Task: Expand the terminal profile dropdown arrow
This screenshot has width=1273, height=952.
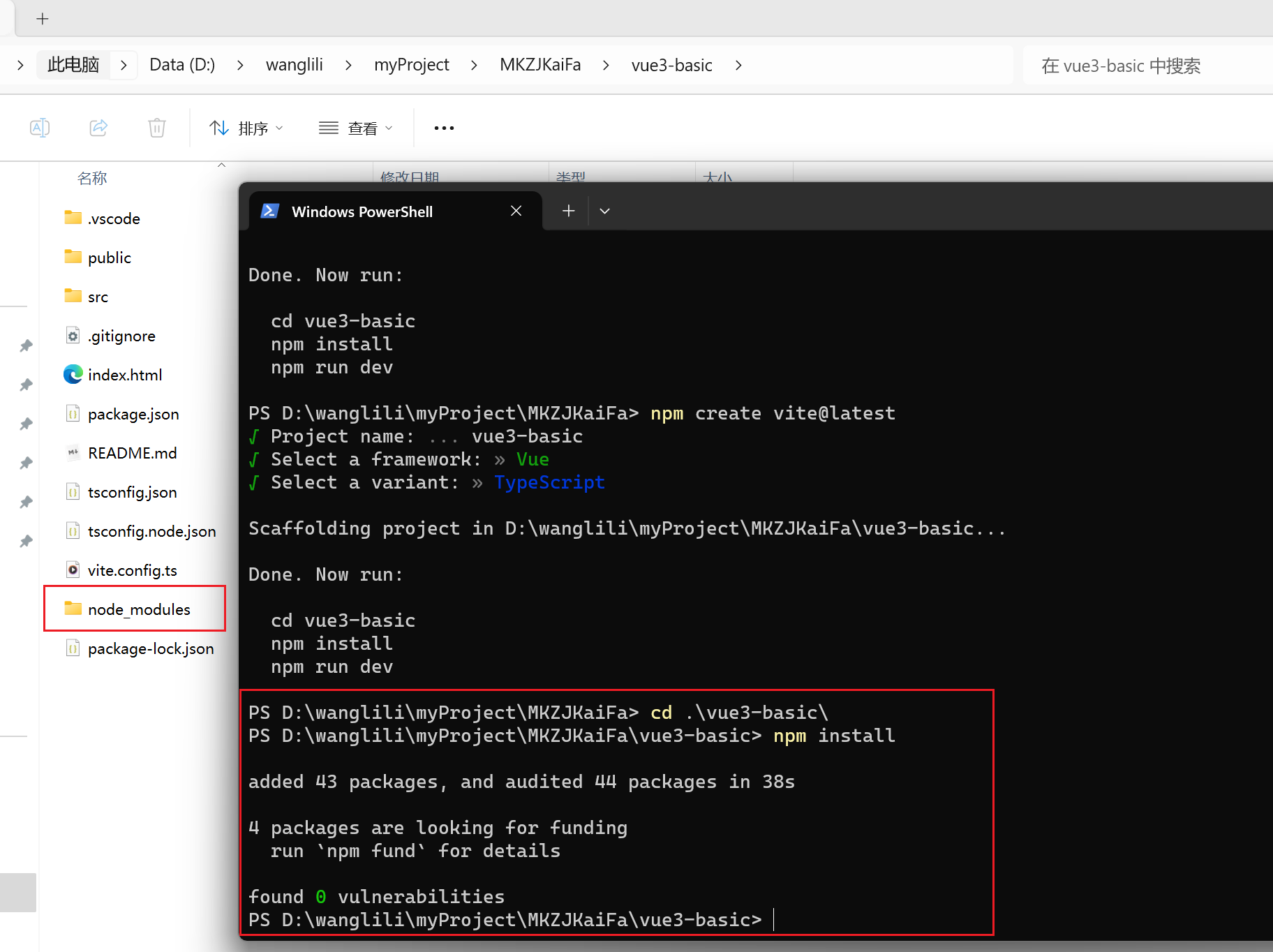Action: point(604,211)
